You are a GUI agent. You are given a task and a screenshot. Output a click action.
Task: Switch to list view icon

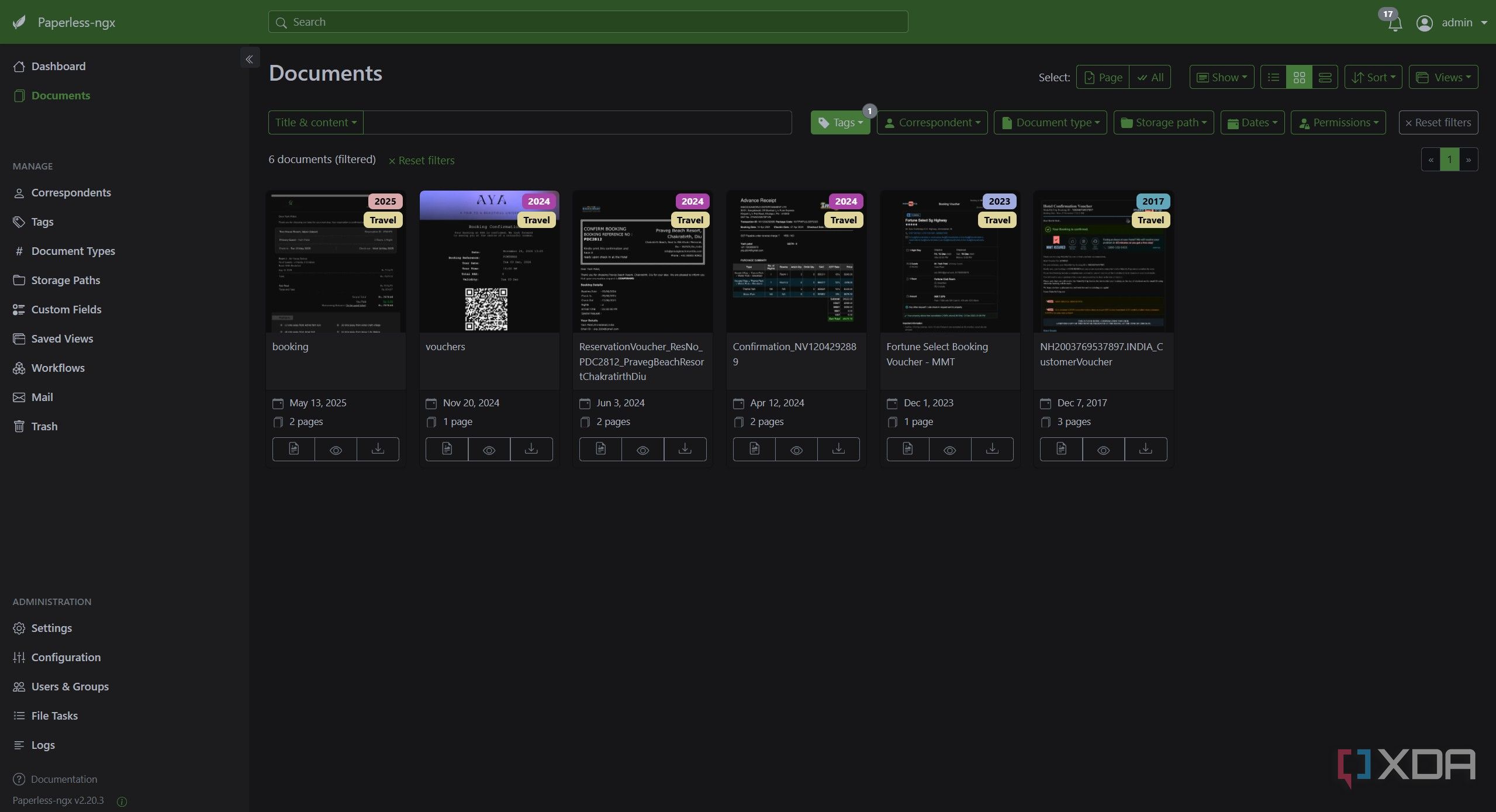1273,77
